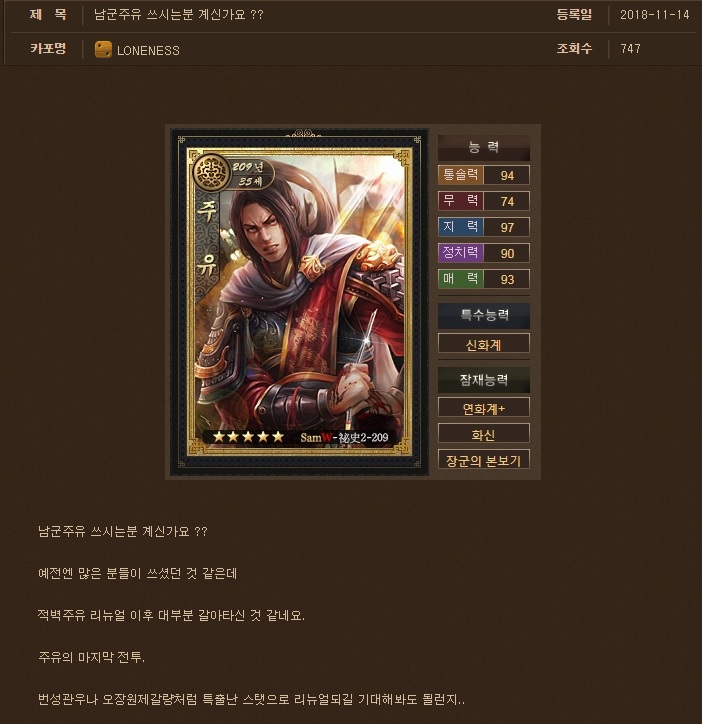Screen dimensions: 702x724
Task: Open the 주유 character card image
Action: [299, 302]
